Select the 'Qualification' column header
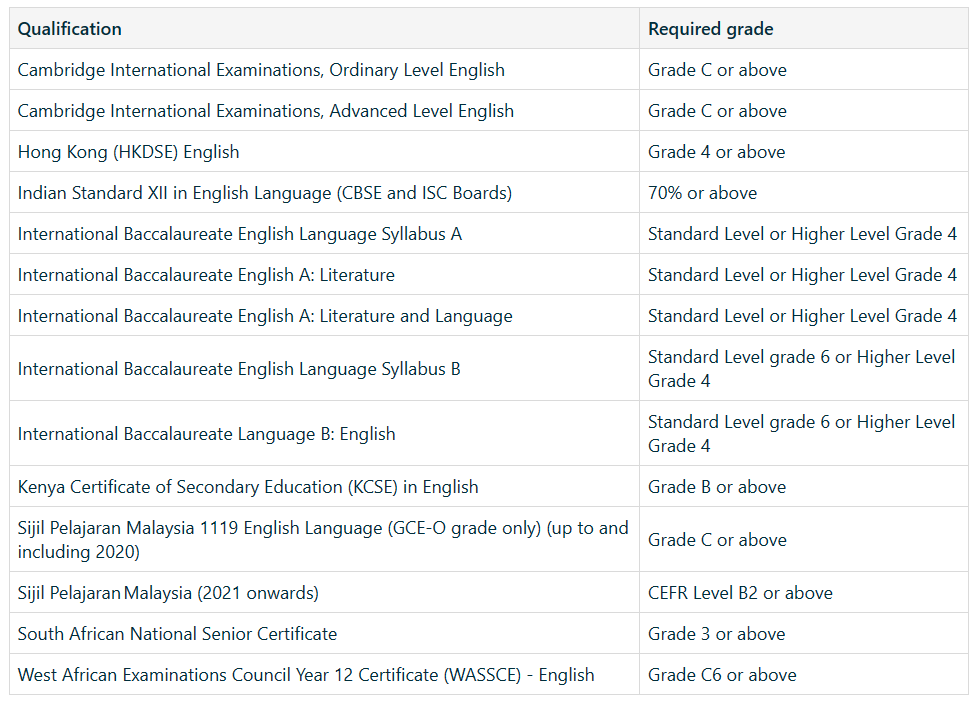This screenshot has width=977, height=705. [x=324, y=29]
